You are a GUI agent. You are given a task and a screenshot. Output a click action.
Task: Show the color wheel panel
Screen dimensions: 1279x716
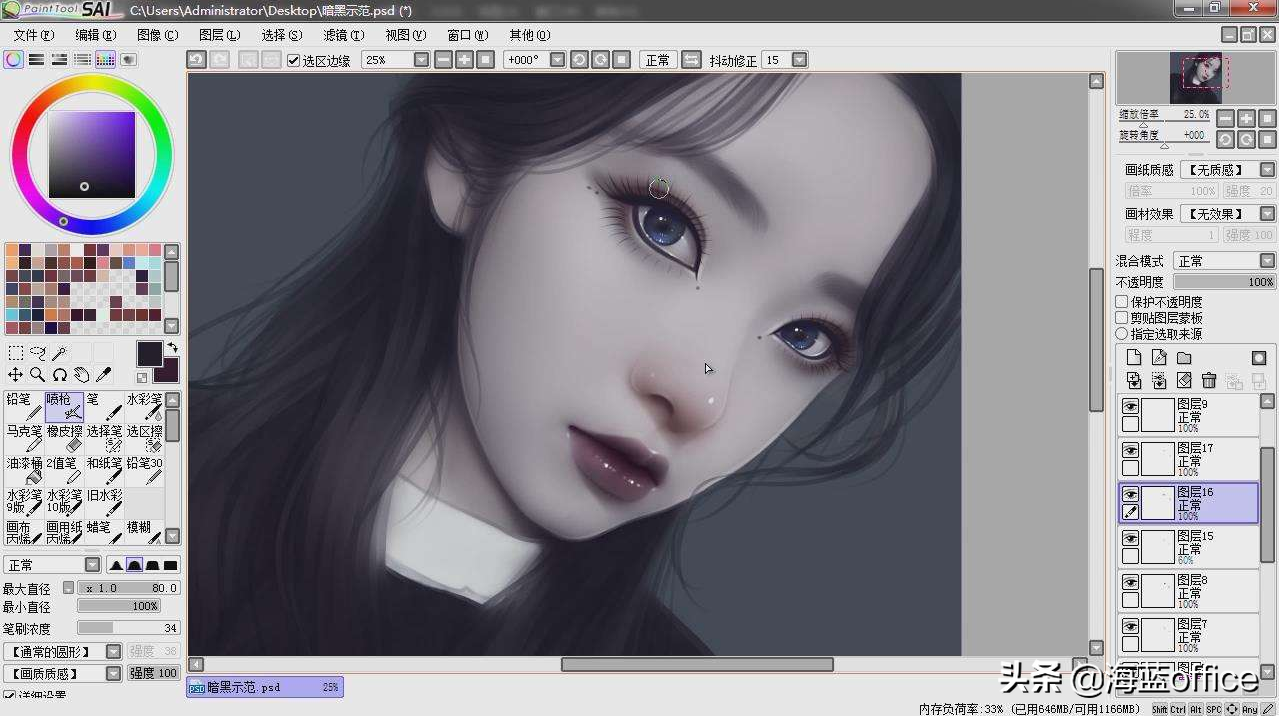tap(13, 60)
